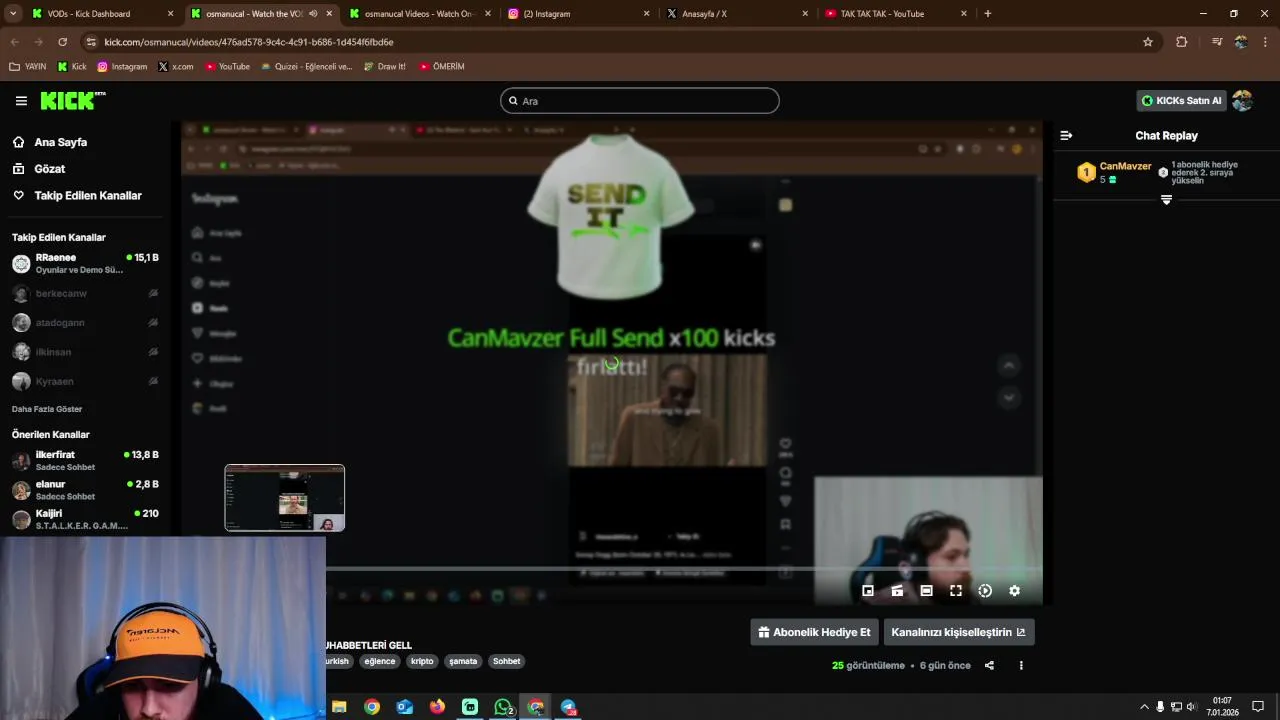1280x720 pixels.
Task: Bookmark this page with star
Action: coord(1148,42)
